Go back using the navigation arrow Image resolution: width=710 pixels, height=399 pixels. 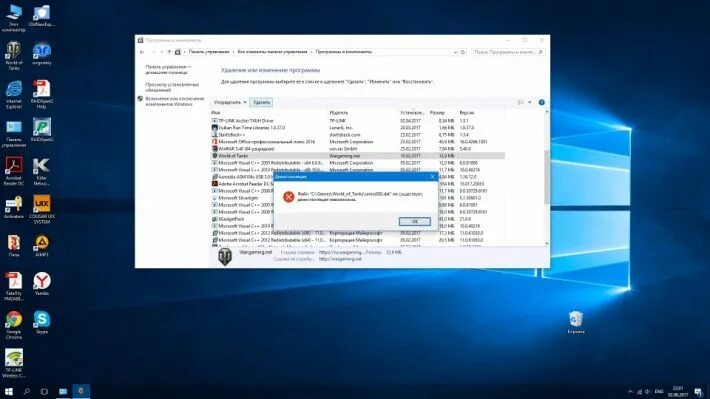click(142, 52)
